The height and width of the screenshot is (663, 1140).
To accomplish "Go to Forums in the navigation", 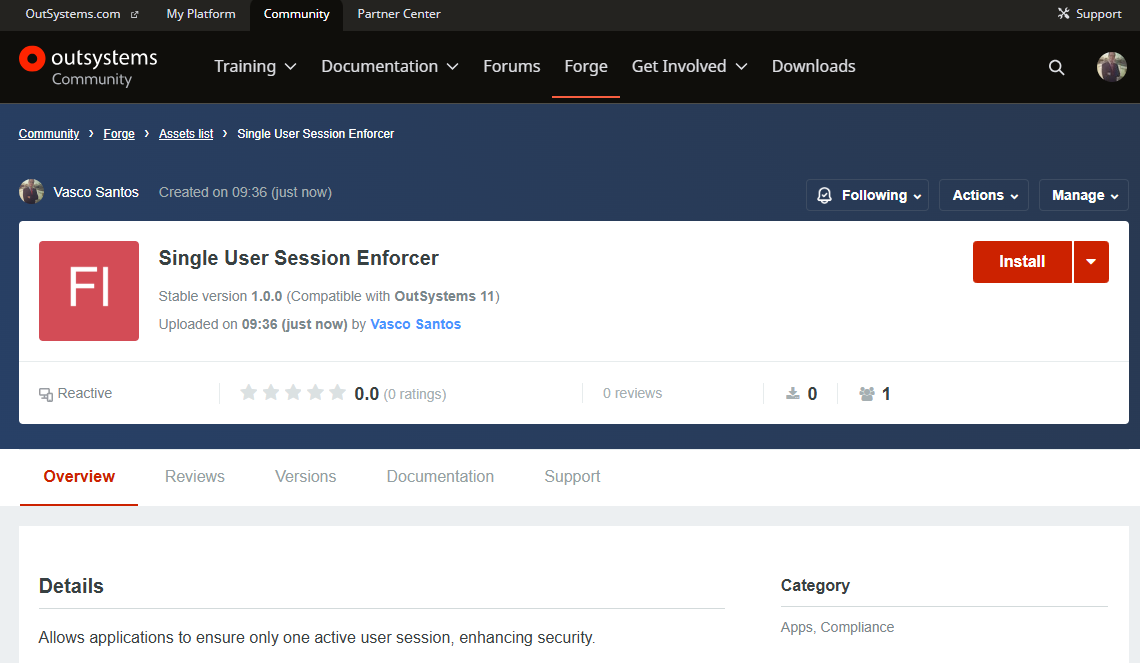I will [512, 67].
